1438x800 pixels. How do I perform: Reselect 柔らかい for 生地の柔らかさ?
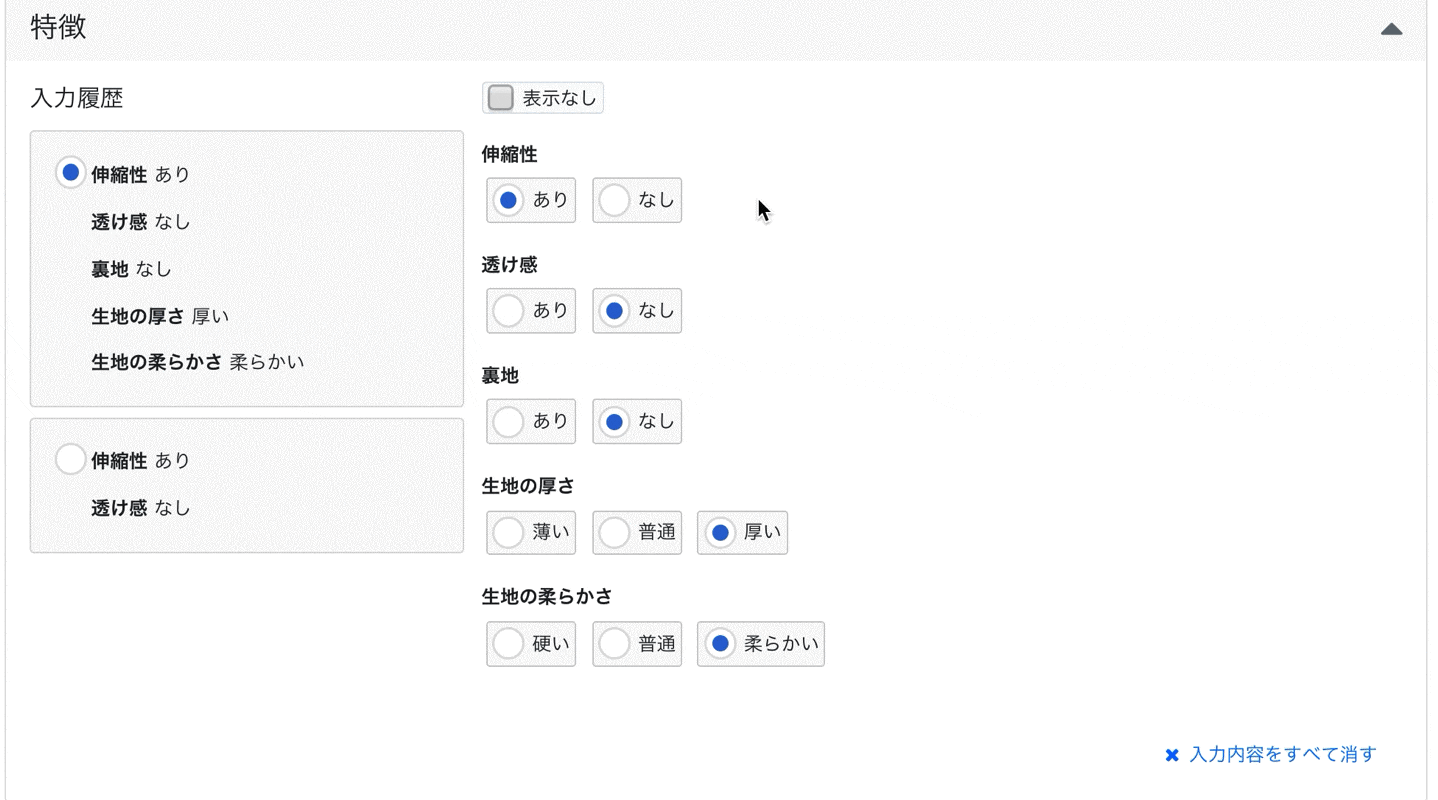pyautogui.click(x=760, y=643)
